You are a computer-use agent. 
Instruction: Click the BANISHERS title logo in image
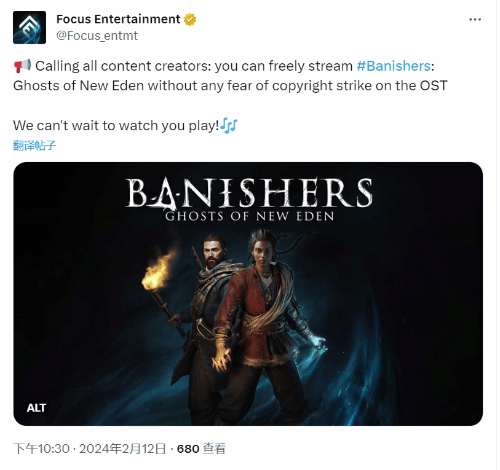[249, 193]
